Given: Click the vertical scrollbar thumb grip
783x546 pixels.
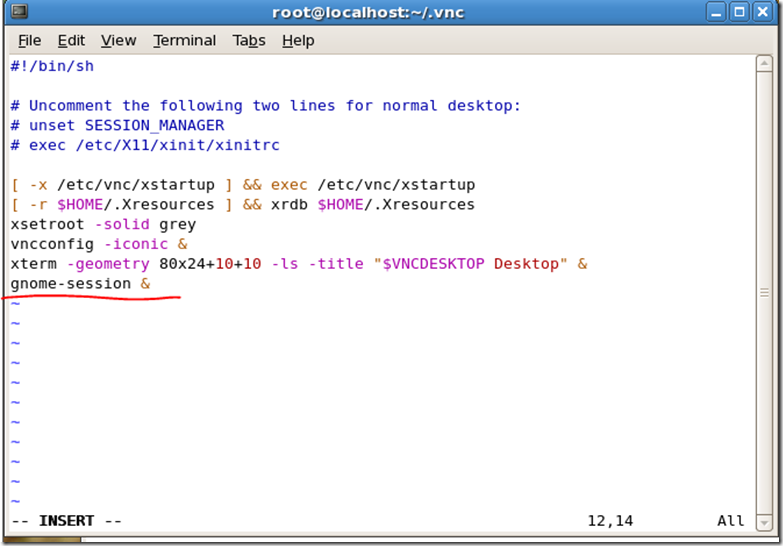Looking at the screenshot, I should coord(764,293).
